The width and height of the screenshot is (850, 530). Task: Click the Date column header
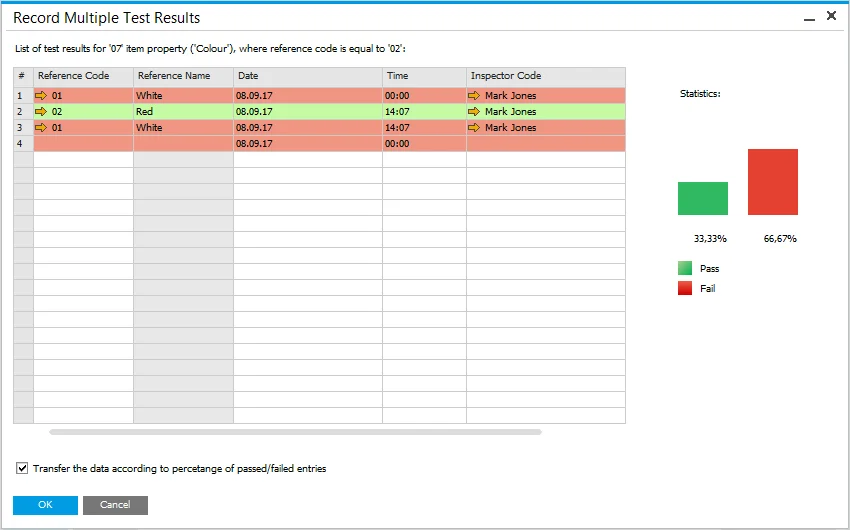[x=307, y=76]
